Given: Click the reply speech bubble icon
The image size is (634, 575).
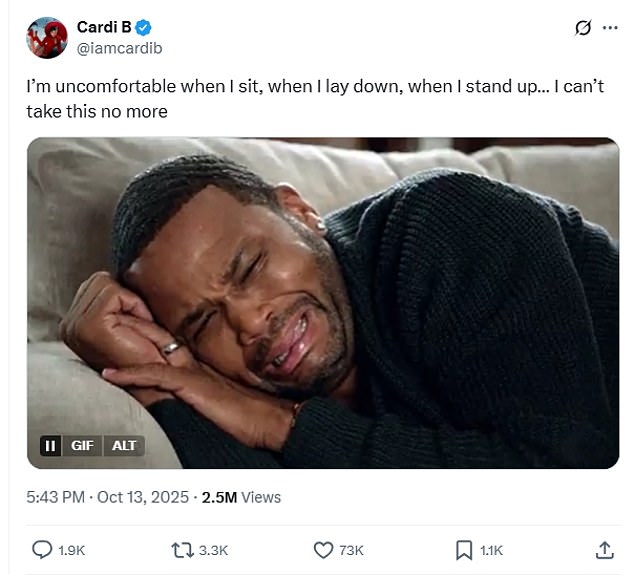Looking at the screenshot, I should pos(42,550).
